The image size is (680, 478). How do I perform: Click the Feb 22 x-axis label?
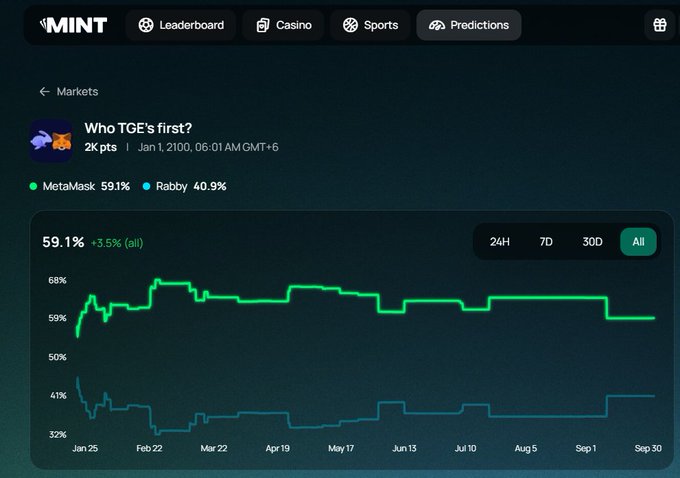pos(149,449)
